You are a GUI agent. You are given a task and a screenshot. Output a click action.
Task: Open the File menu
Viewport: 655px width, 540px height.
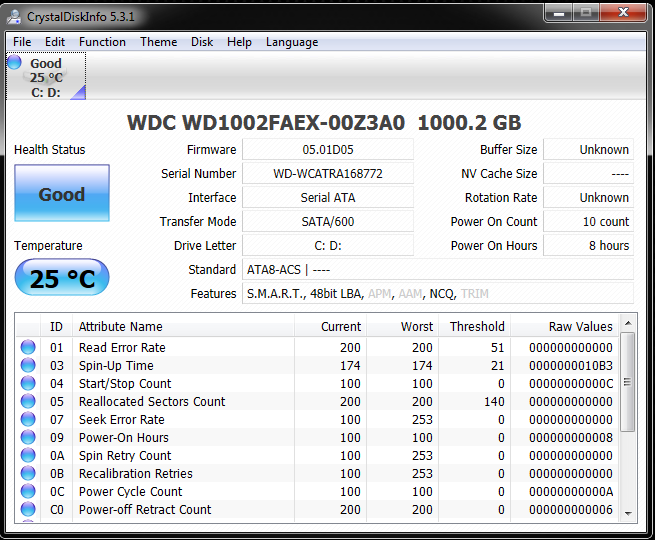tap(22, 42)
